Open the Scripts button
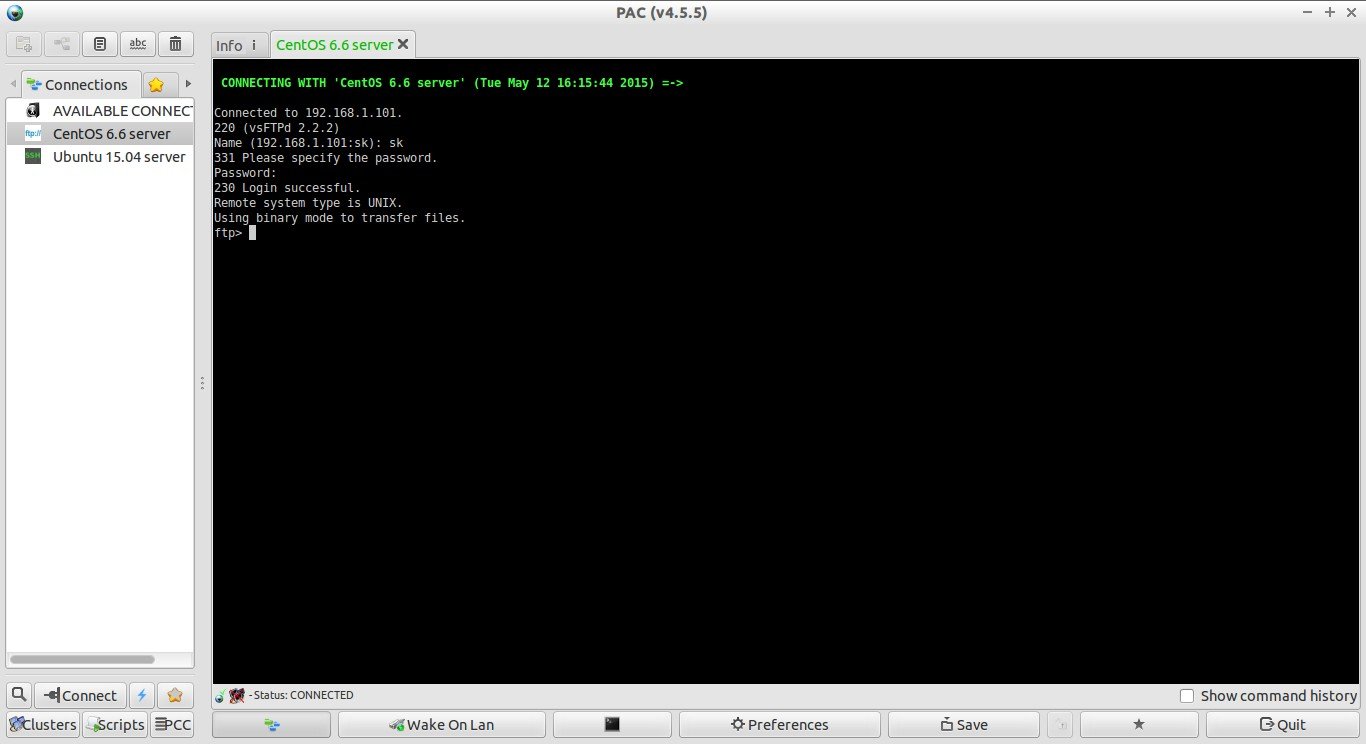The width and height of the screenshot is (1366, 744). tap(115, 725)
